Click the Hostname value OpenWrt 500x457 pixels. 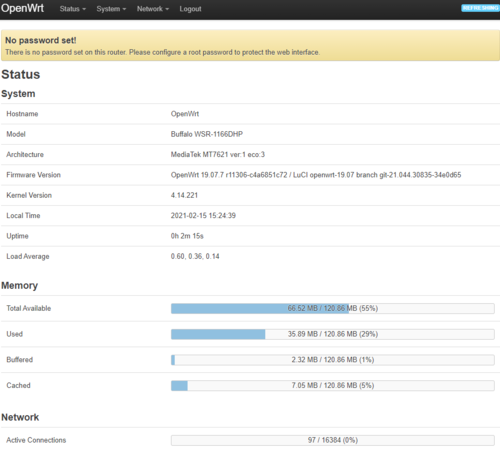[185, 114]
